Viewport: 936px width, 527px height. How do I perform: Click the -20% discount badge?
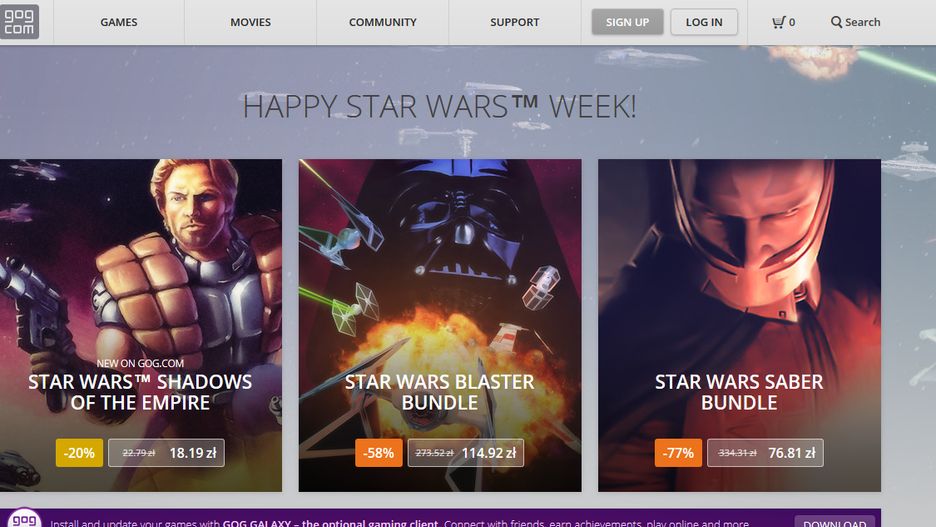79,453
